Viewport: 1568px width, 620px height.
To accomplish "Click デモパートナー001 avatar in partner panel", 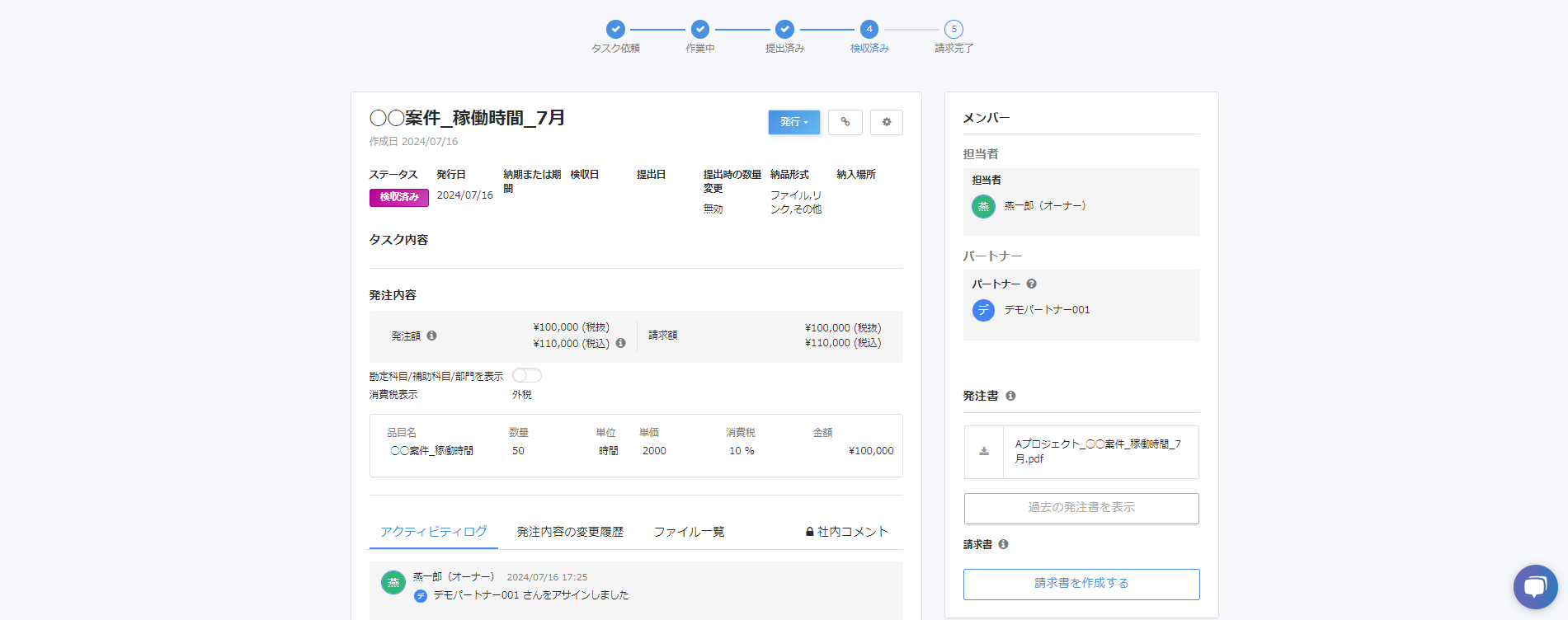I will point(983,310).
